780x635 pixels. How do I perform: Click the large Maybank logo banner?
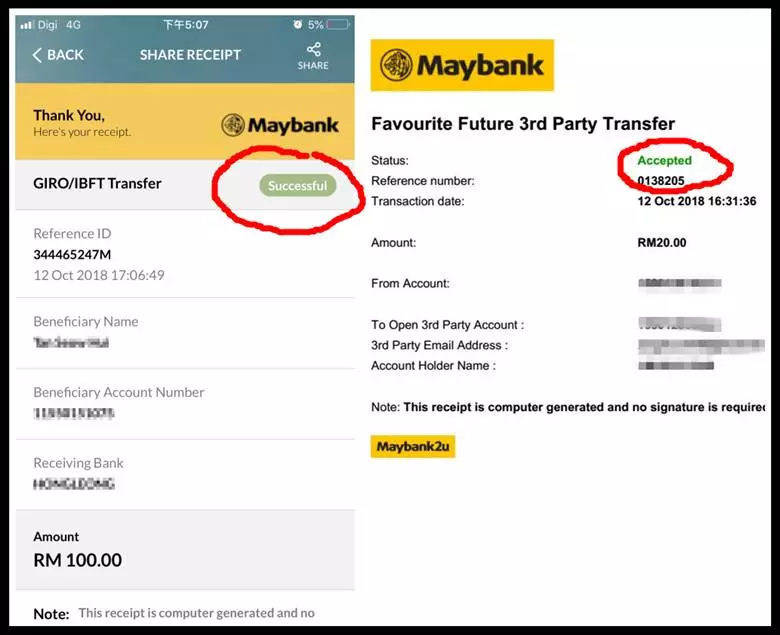(462, 65)
